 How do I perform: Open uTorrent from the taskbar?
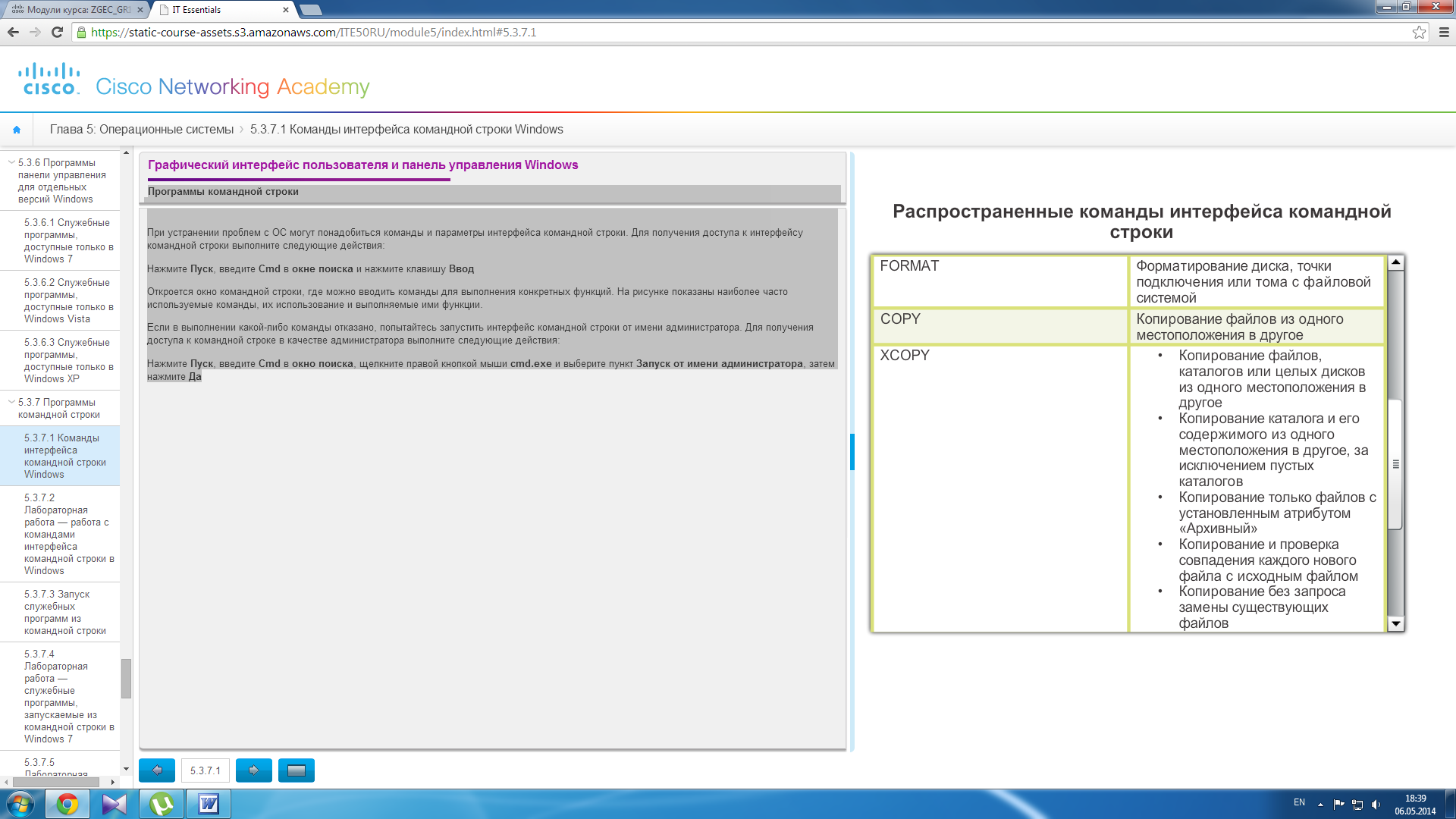pos(162,804)
